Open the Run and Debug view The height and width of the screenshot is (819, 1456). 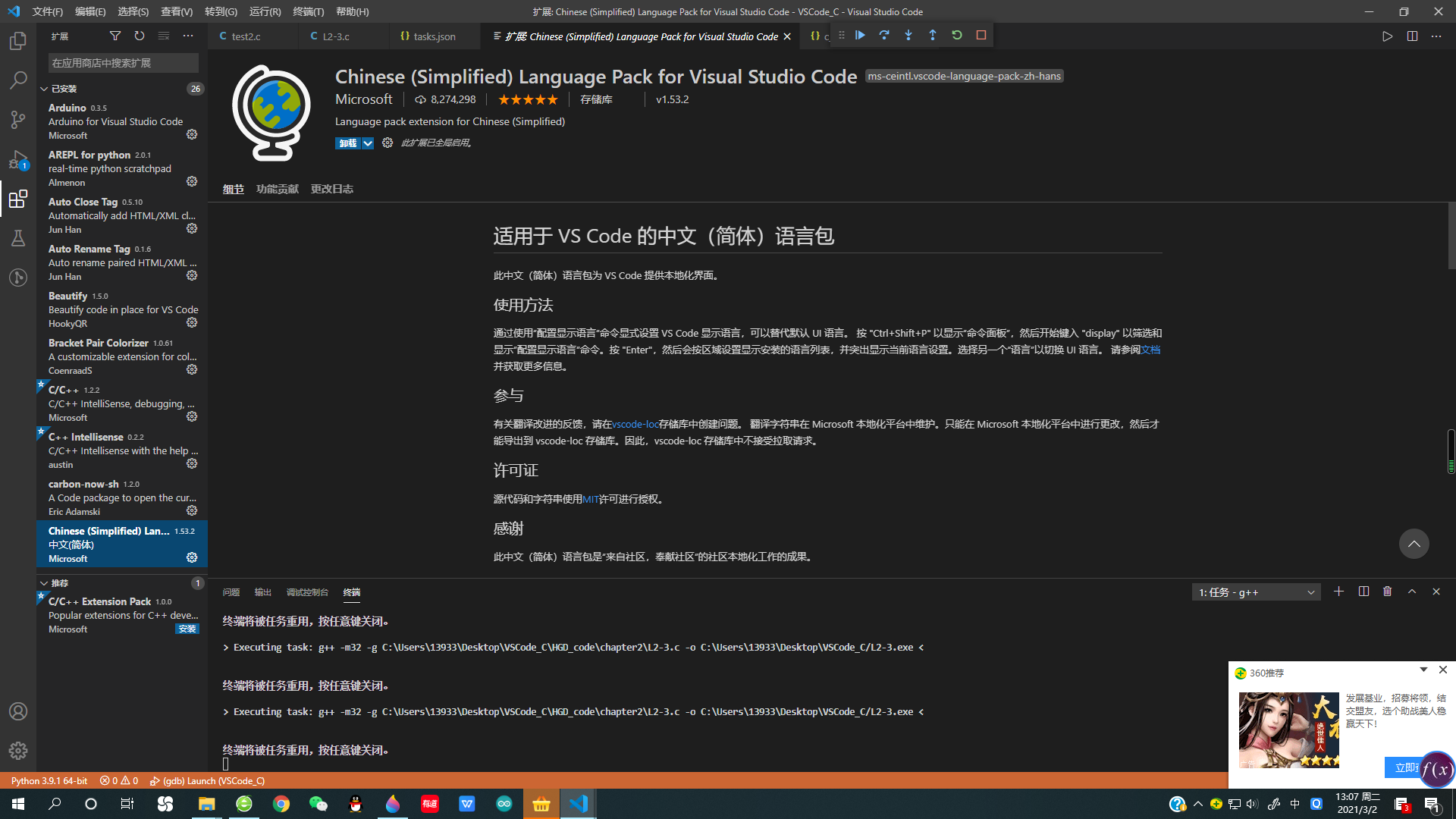(17, 159)
